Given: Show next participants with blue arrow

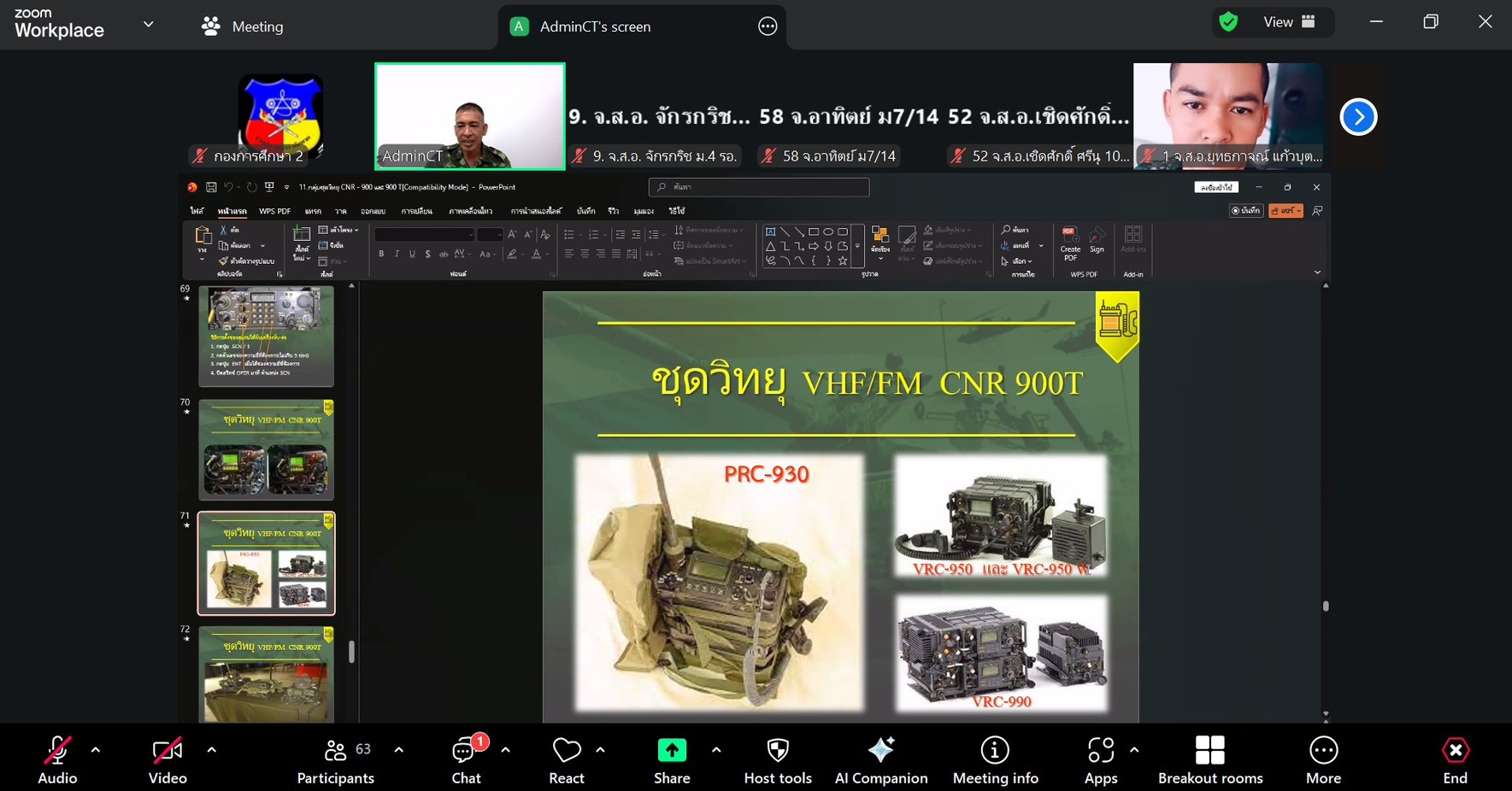Looking at the screenshot, I should tap(1358, 117).
